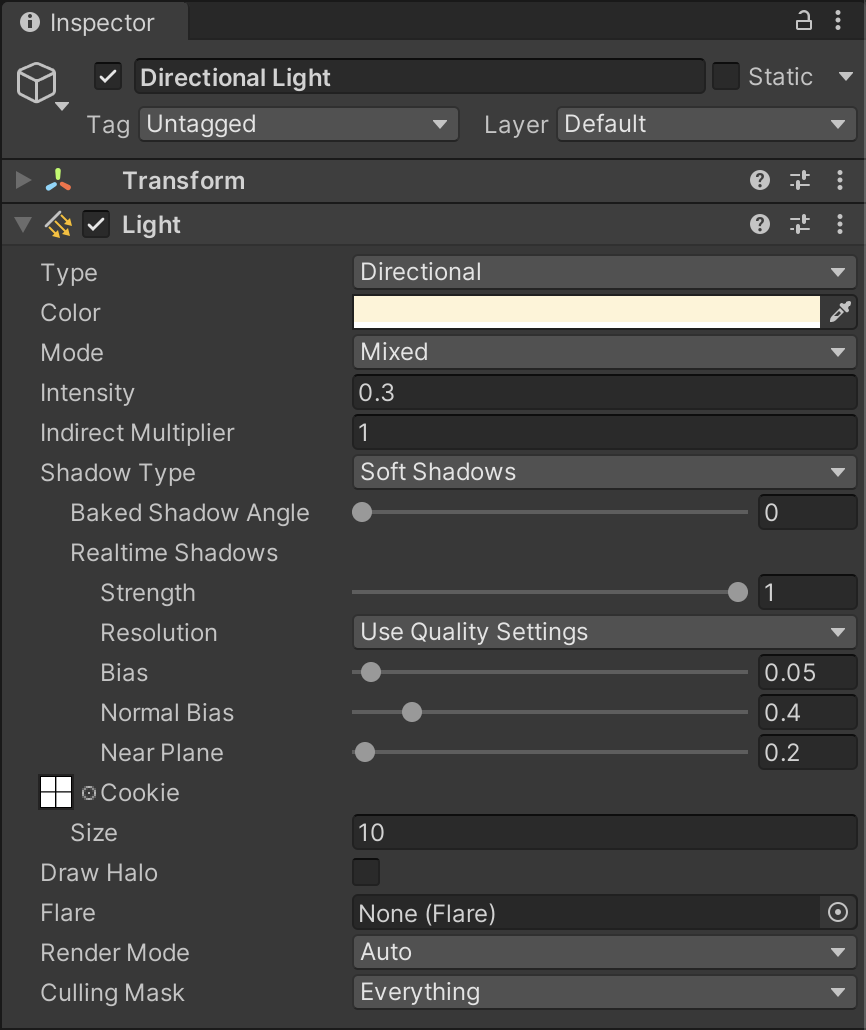Open Flare object picker
866x1030 pixels.
click(838, 912)
